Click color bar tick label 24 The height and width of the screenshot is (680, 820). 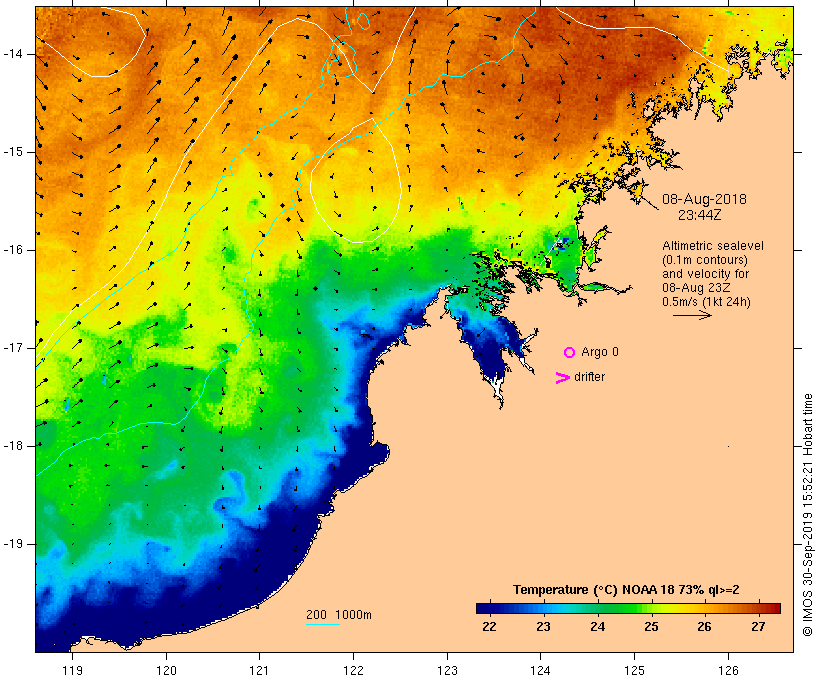coord(598,627)
